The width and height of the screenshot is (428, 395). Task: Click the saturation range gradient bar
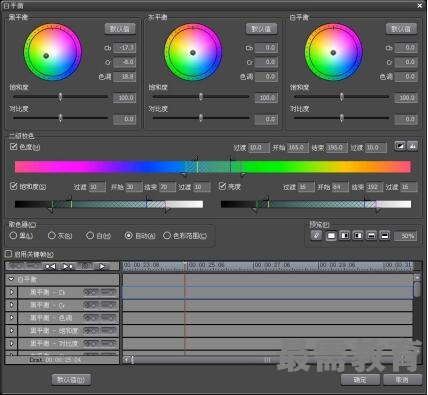click(109, 204)
